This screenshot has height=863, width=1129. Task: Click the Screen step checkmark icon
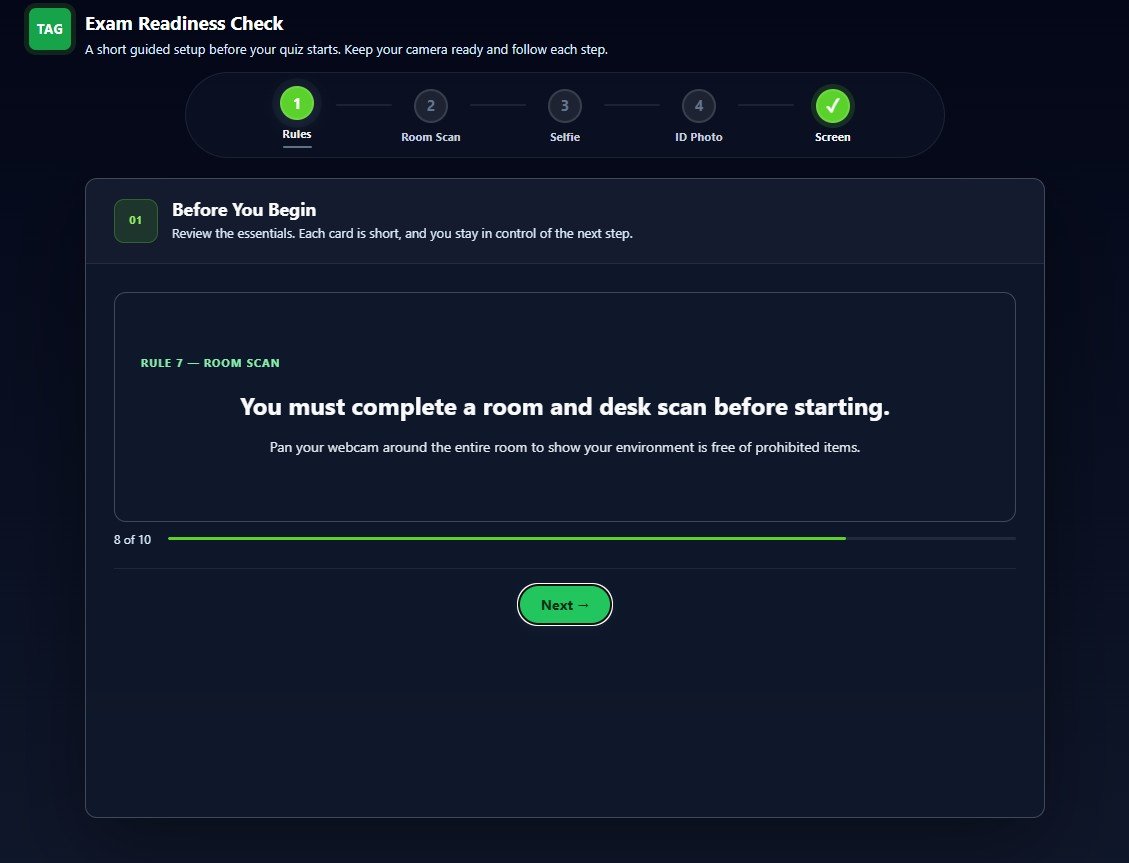pyautogui.click(x=832, y=106)
